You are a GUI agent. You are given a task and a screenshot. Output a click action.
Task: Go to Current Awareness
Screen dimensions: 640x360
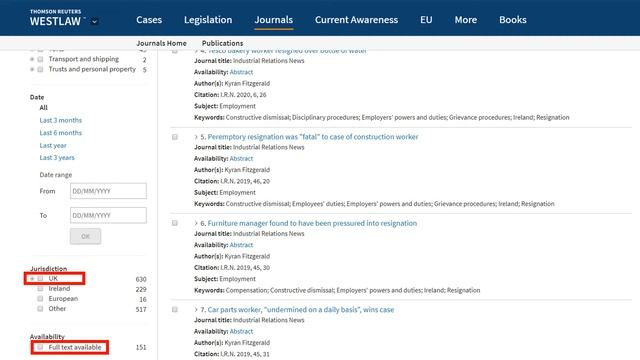[356, 20]
